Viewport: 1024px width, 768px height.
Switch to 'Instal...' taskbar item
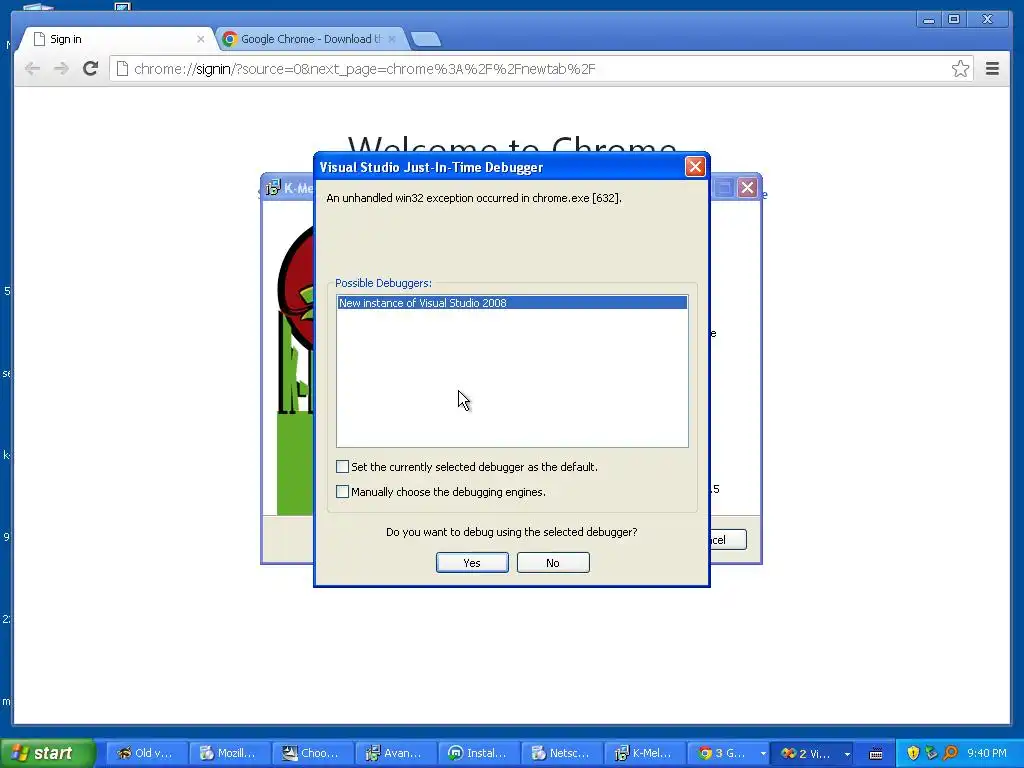tap(479, 753)
